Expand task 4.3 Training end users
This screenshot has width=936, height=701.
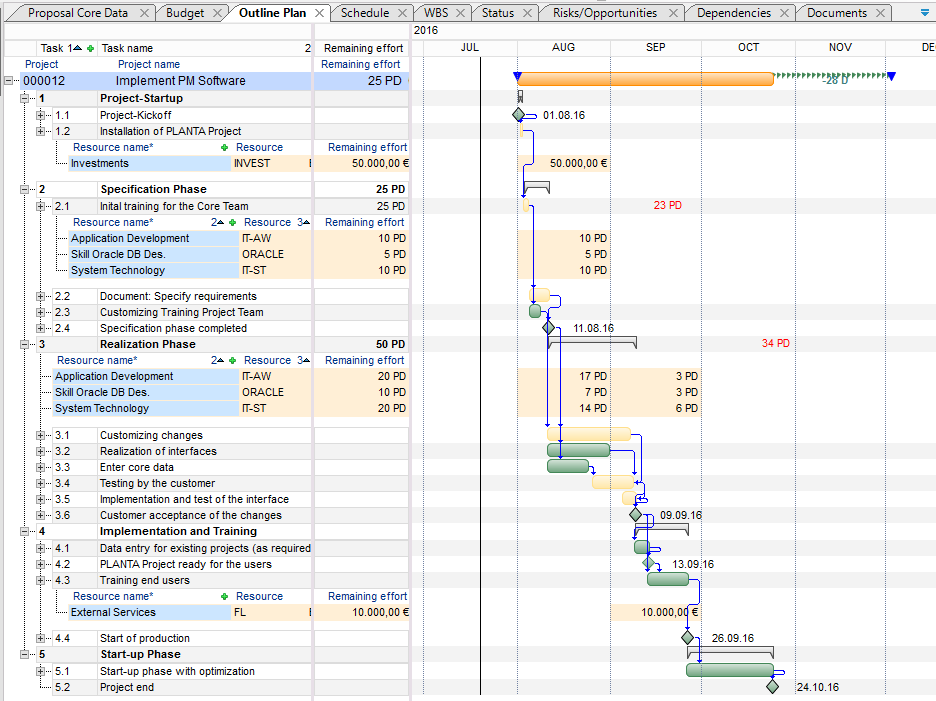pyautogui.click(x=41, y=580)
